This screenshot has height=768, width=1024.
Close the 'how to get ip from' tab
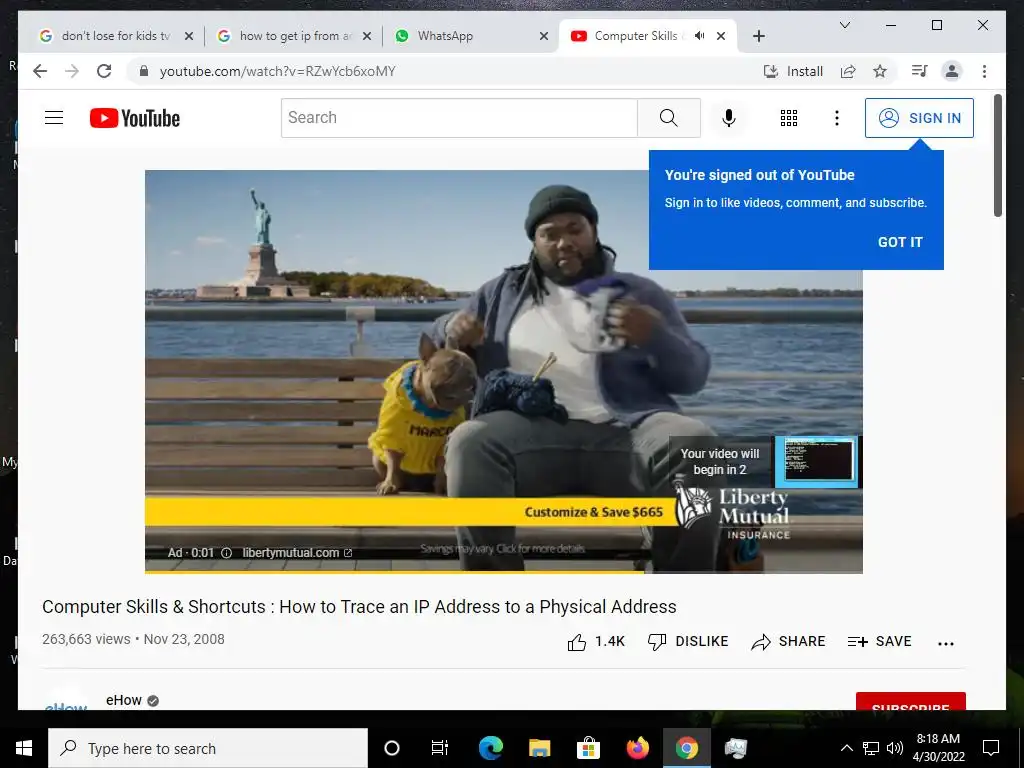point(367,36)
